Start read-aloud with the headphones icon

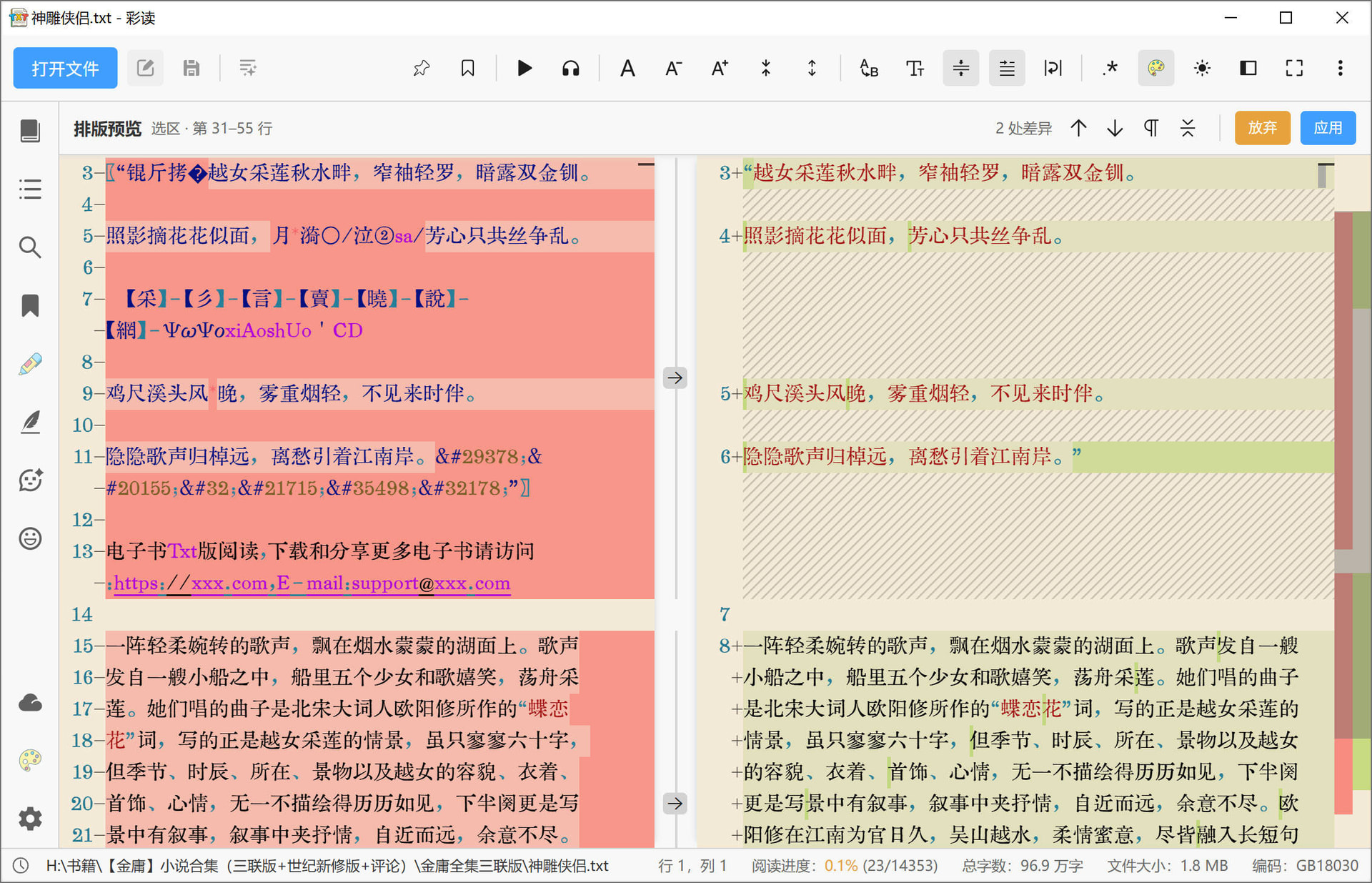(570, 69)
